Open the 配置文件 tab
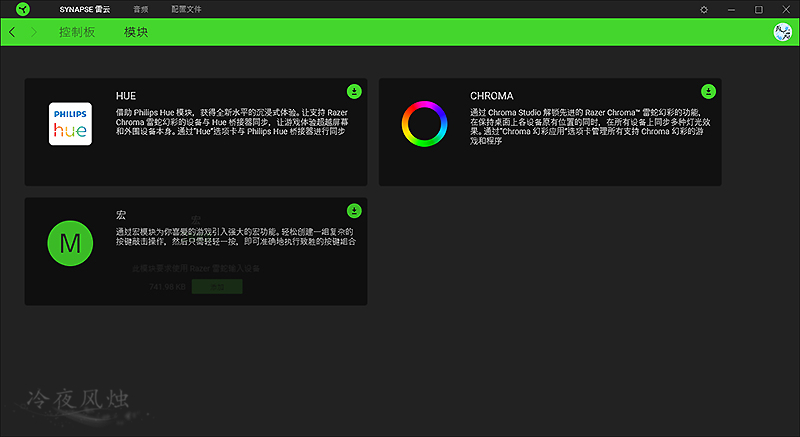The image size is (800, 437). tap(186, 10)
